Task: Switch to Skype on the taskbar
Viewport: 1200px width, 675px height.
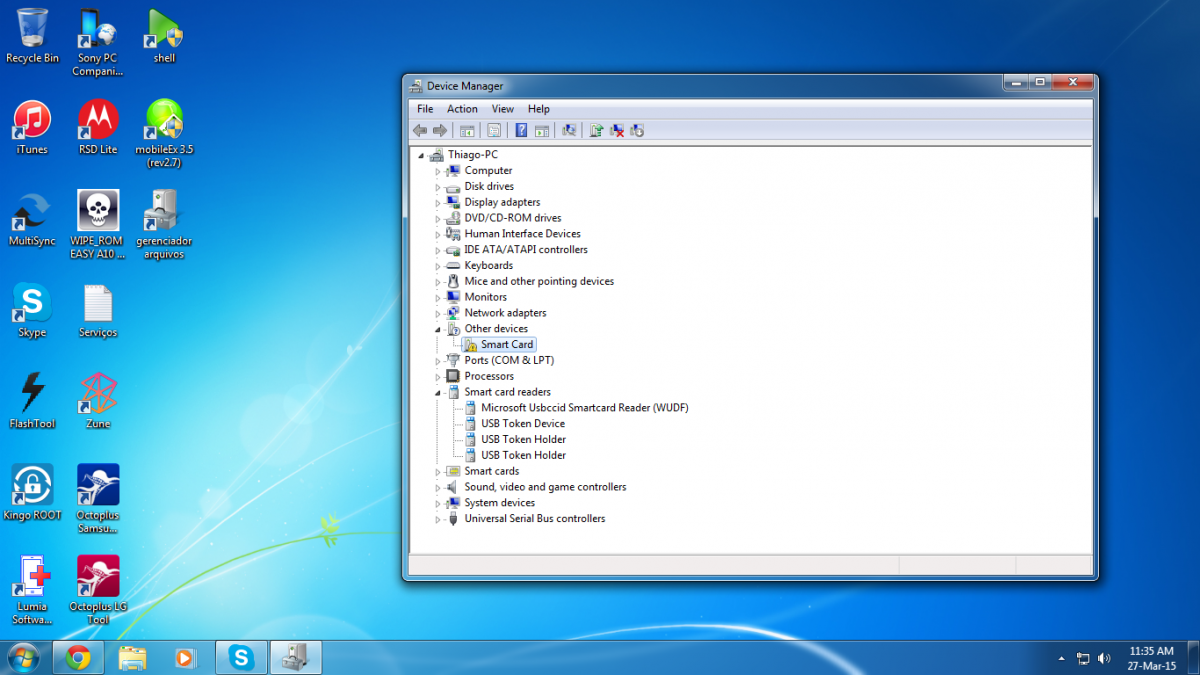Action: click(241, 657)
